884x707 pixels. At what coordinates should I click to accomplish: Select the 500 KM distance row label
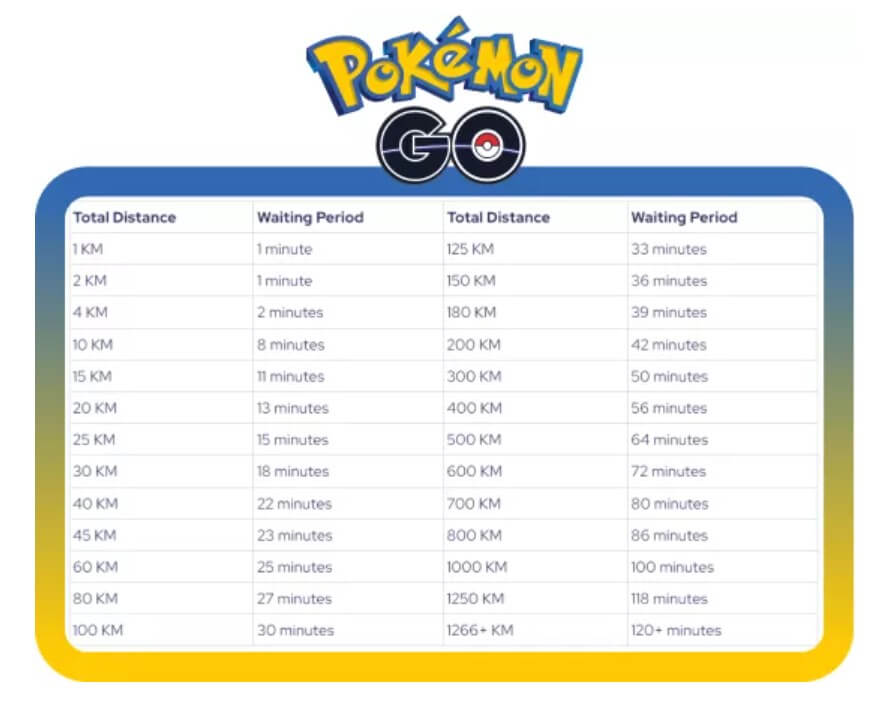[472, 440]
